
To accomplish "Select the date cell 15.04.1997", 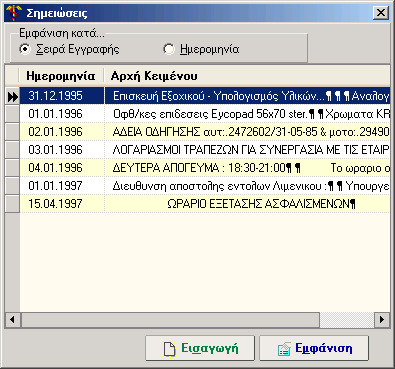I will point(62,204).
